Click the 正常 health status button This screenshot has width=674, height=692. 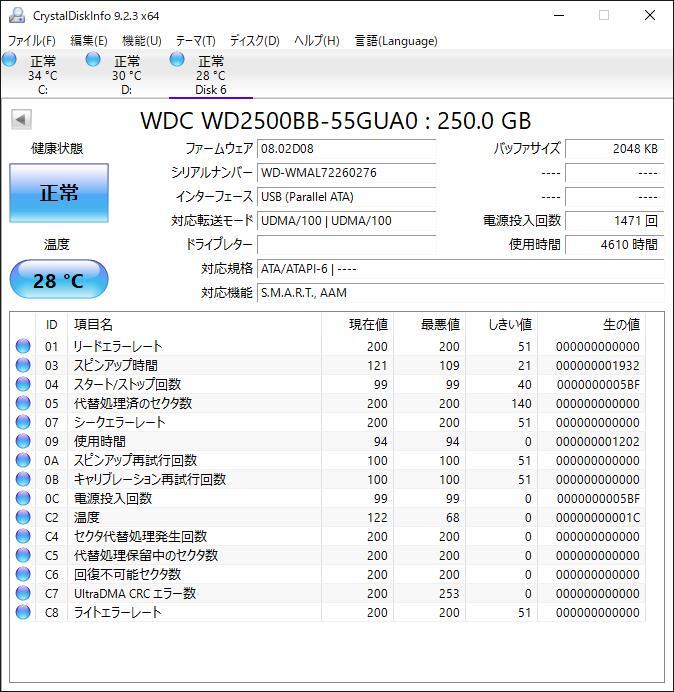[59, 193]
